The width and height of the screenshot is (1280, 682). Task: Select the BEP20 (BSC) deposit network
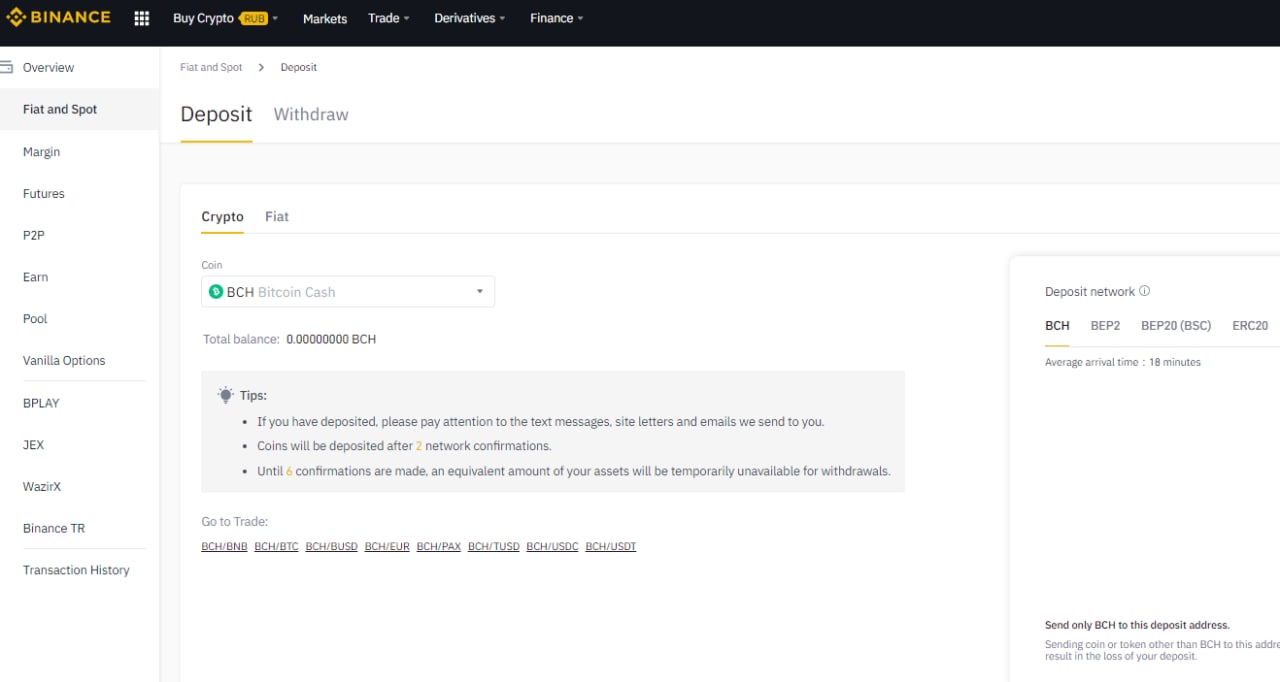[x=1176, y=325]
